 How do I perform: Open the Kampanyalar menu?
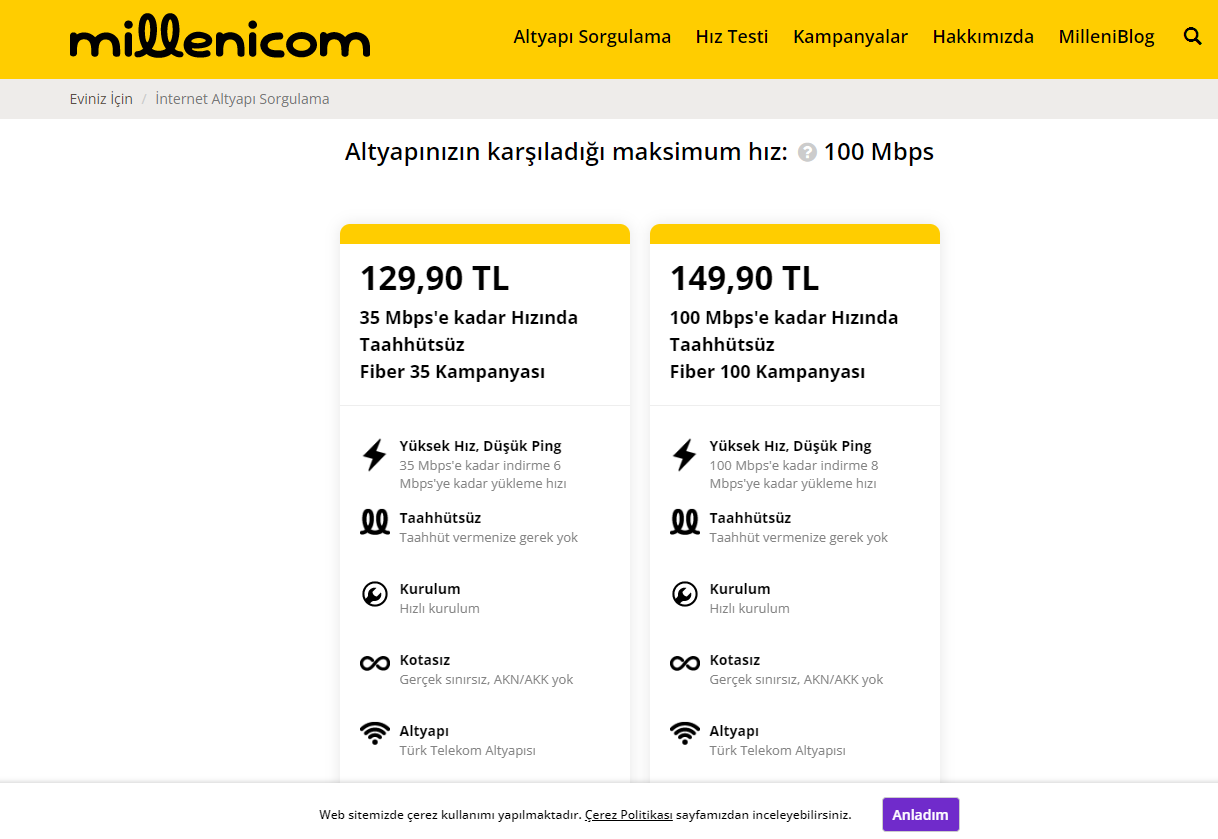(x=850, y=37)
